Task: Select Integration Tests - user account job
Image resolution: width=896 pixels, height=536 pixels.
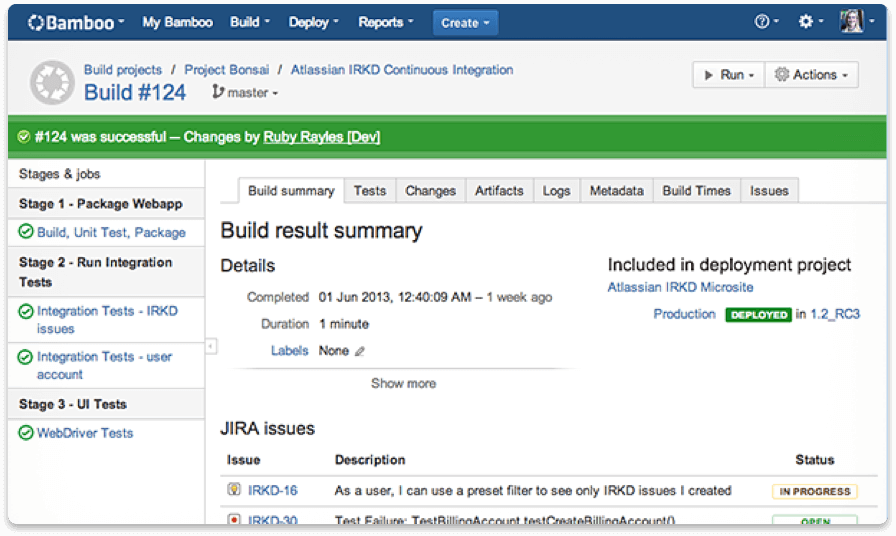Action: point(104,365)
